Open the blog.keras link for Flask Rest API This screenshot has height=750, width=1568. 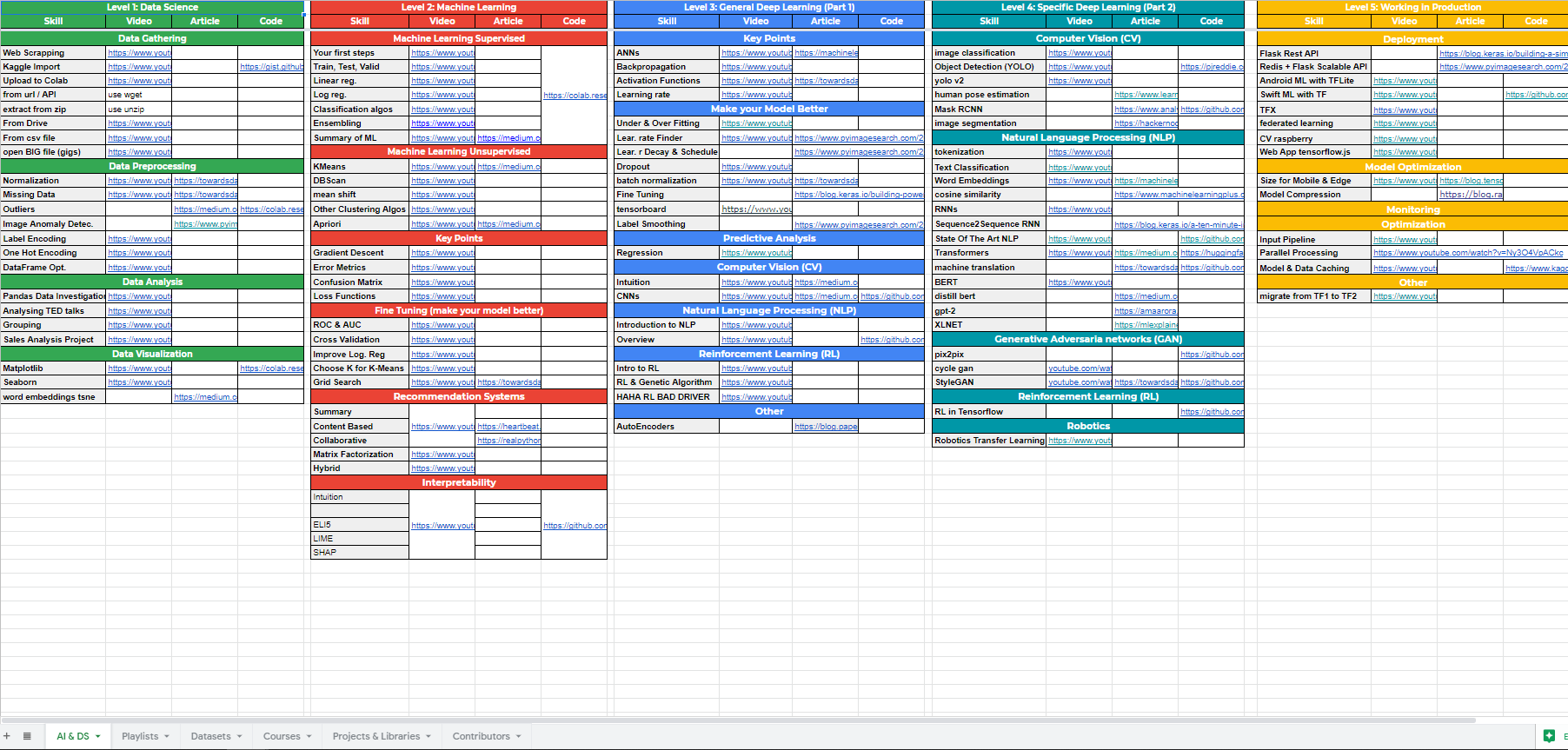click(1504, 54)
